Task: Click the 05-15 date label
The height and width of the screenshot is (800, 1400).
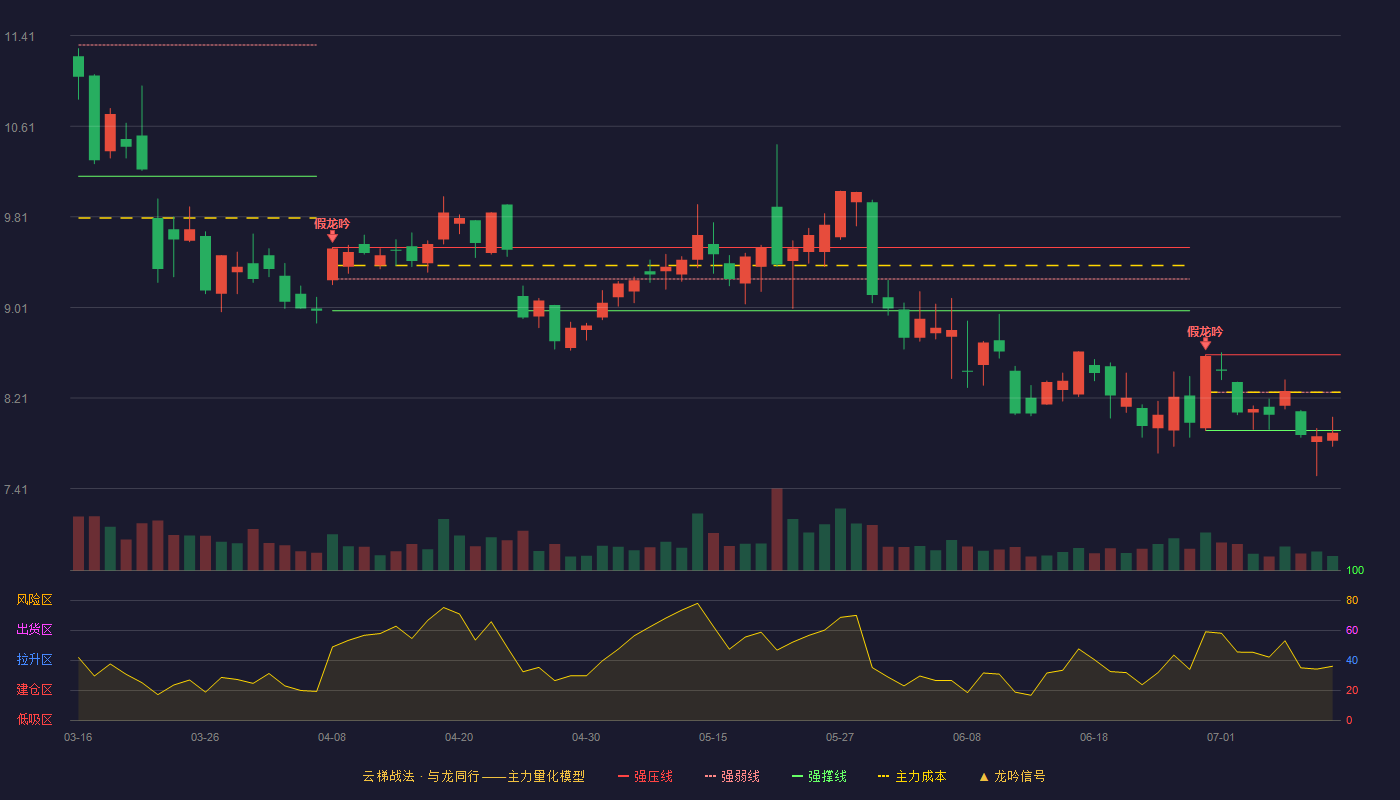Action: tap(713, 737)
